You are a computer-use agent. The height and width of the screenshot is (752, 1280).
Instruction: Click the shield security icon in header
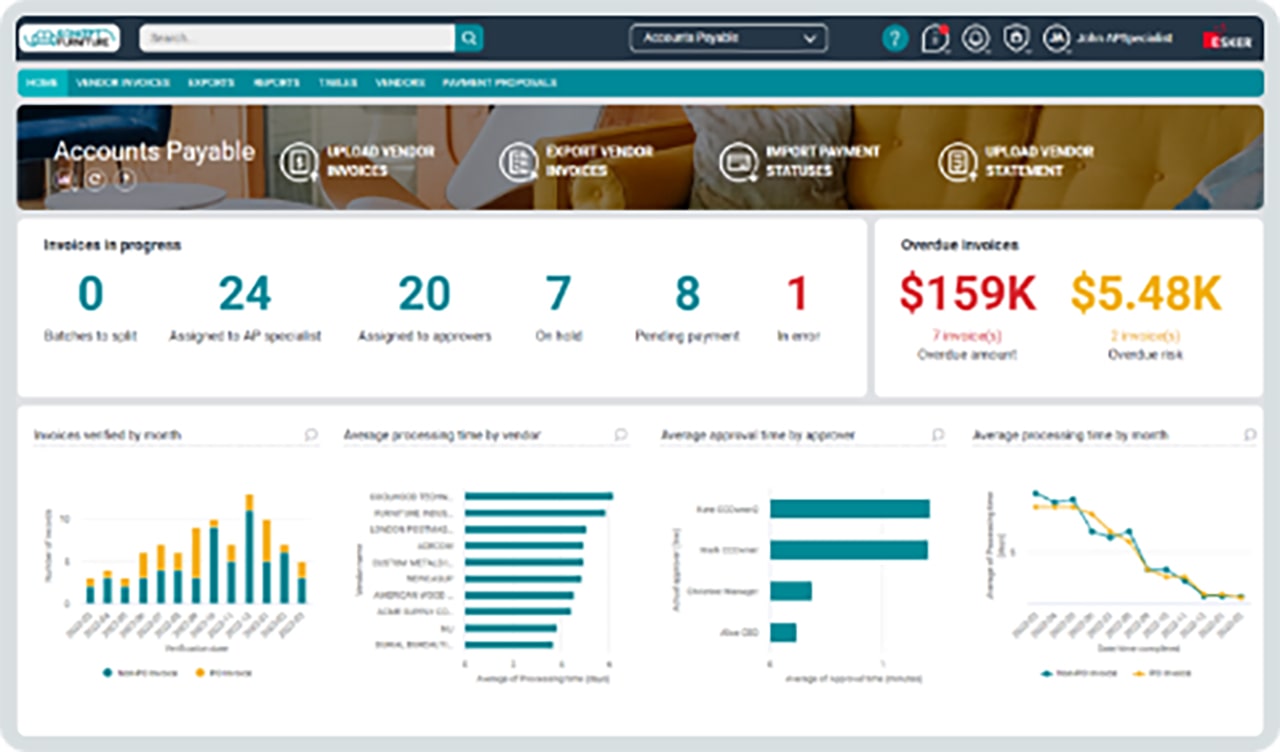[x=1015, y=38]
